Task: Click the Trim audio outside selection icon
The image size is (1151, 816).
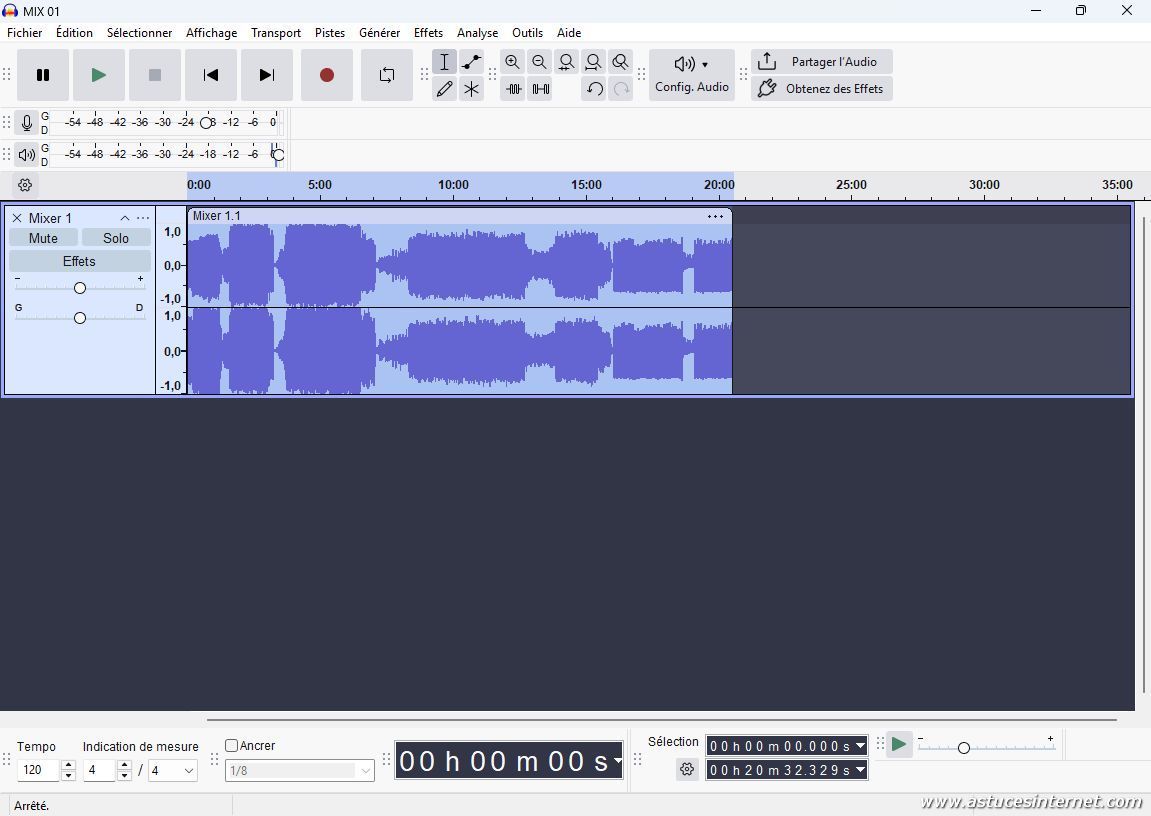Action: coord(513,89)
